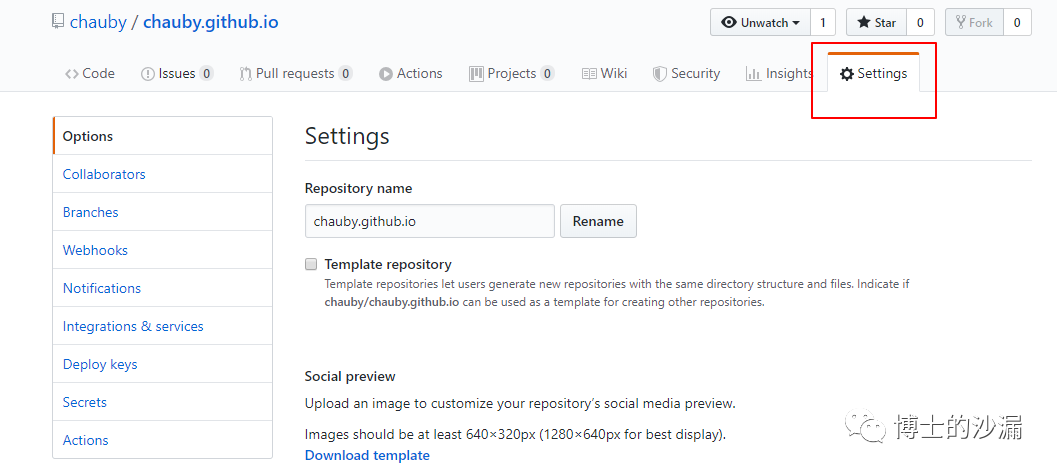1057x474 pixels.
Task: Click the Wiki book icon
Action: 589,73
